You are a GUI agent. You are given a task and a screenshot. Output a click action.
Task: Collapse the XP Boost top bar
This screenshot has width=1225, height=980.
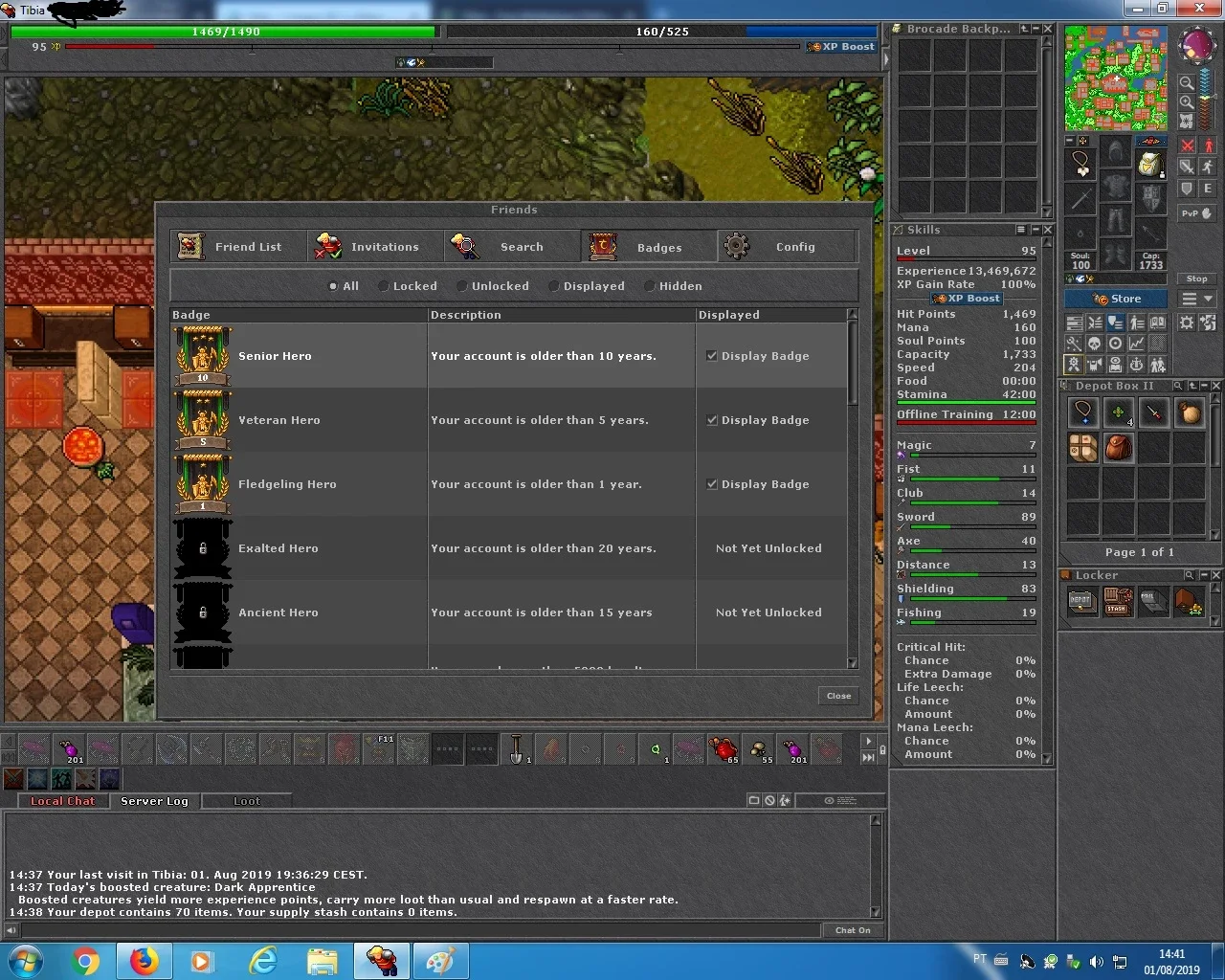(x=885, y=57)
